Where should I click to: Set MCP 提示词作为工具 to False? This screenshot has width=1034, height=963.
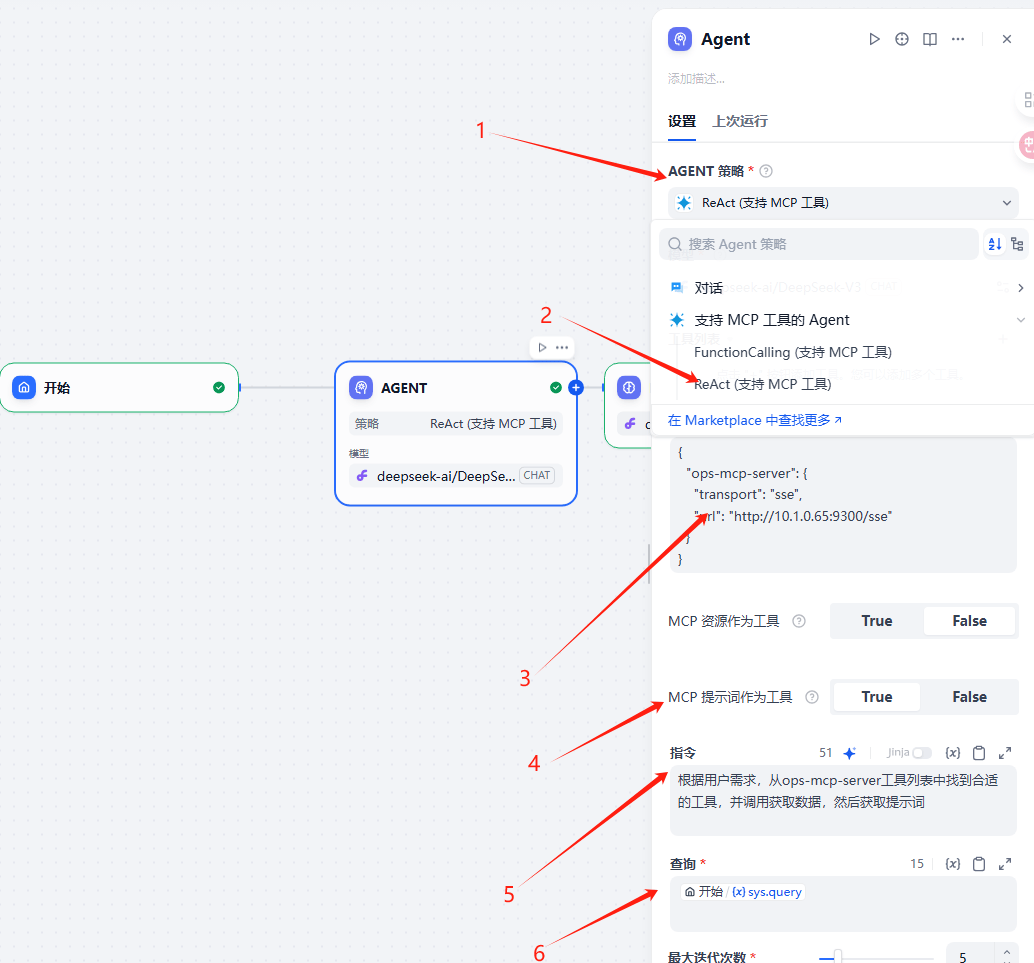point(969,697)
